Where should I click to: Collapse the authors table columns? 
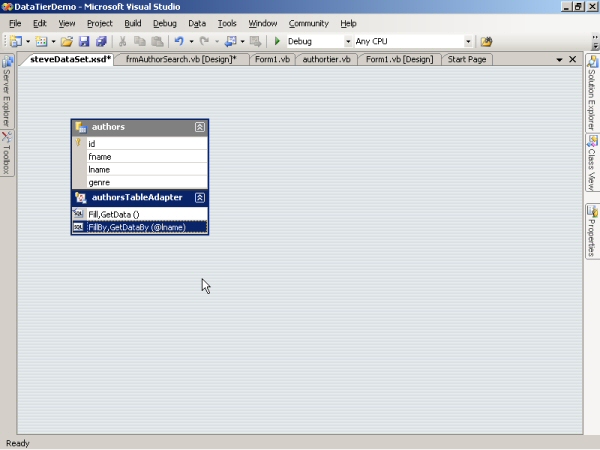200,127
